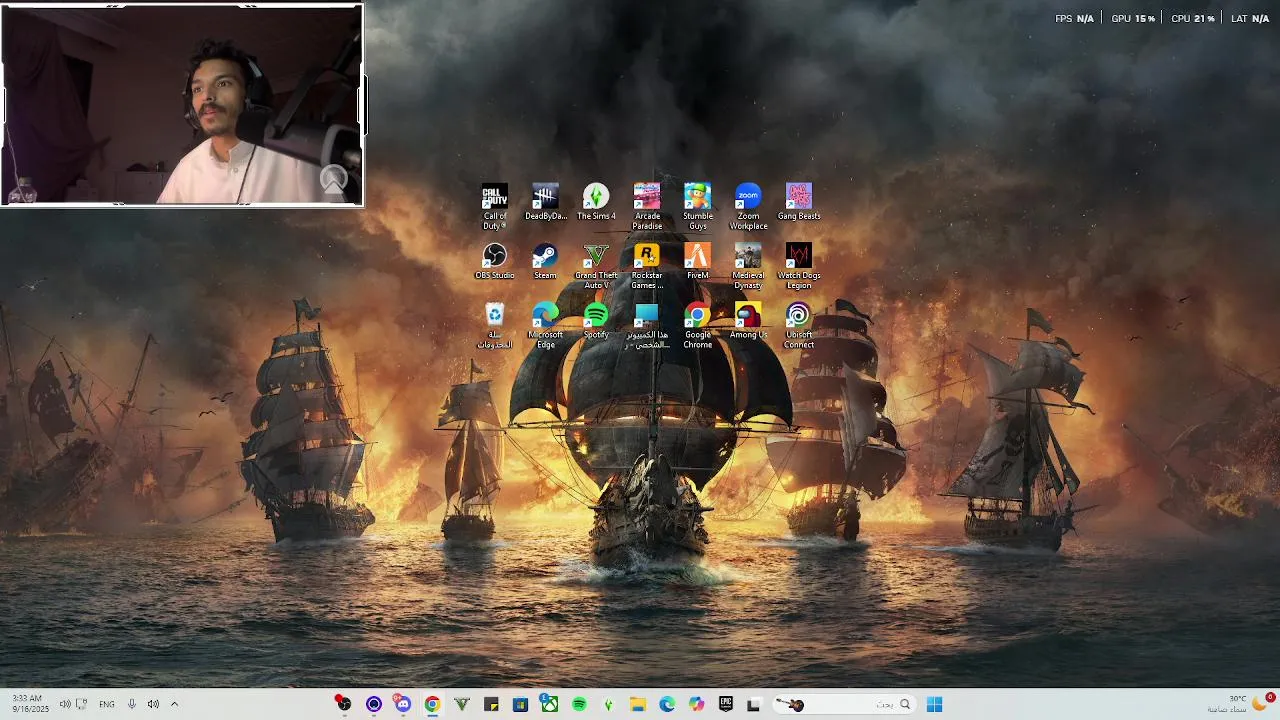Click the LAT N/A overlay readout
1280x720 pixels.
point(1250,18)
